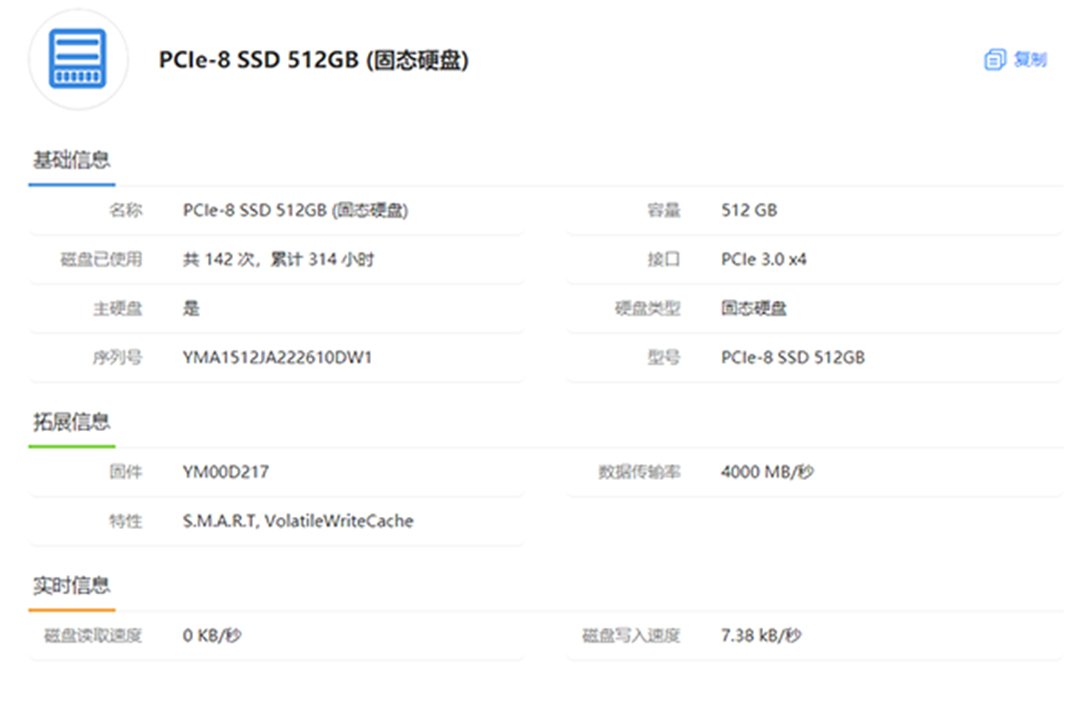Click the blue SSD drive icon
This screenshot has height=710, width=1080.
pyautogui.click(x=78, y=59)
